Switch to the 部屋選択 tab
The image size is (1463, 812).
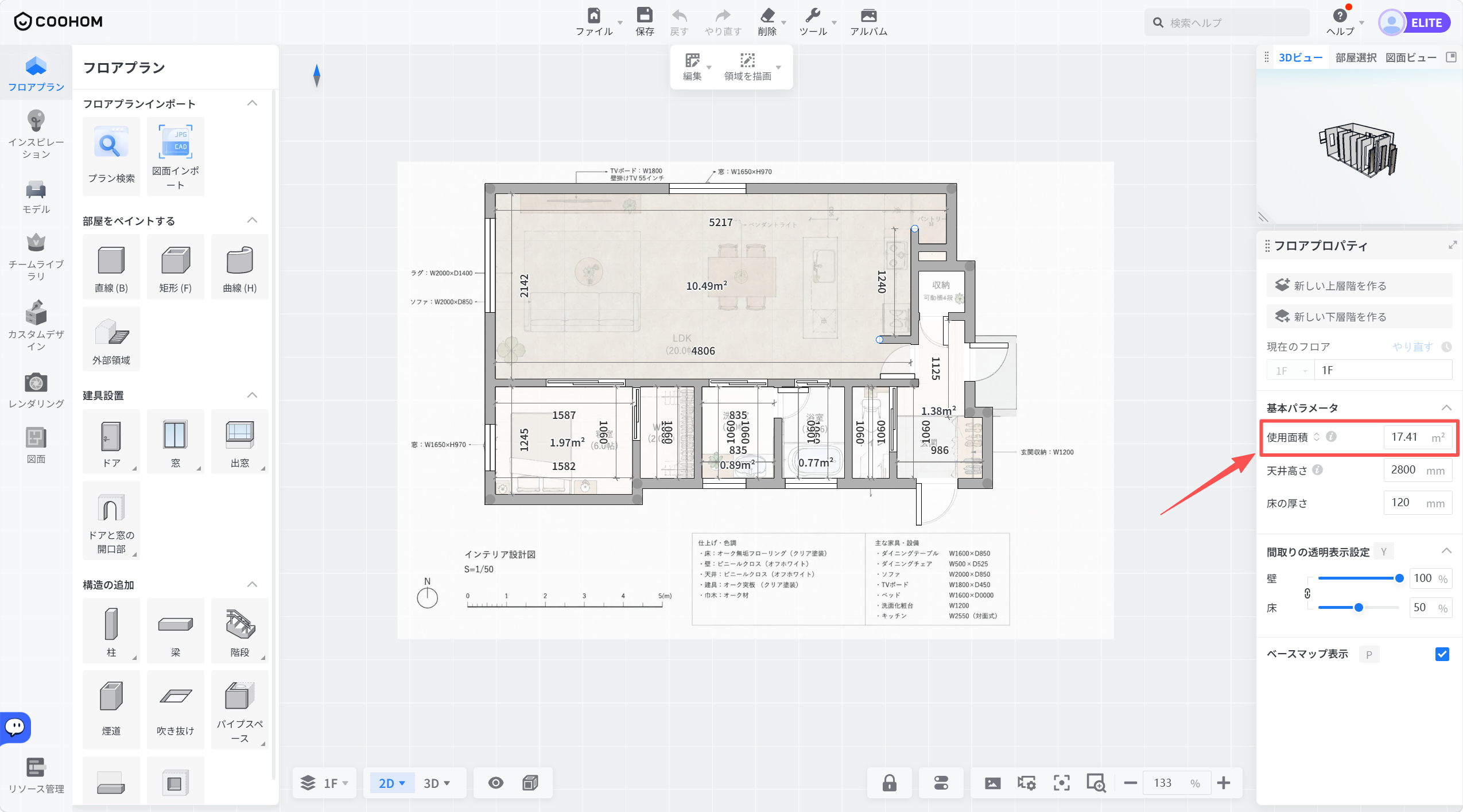(x=1356, y=57)
